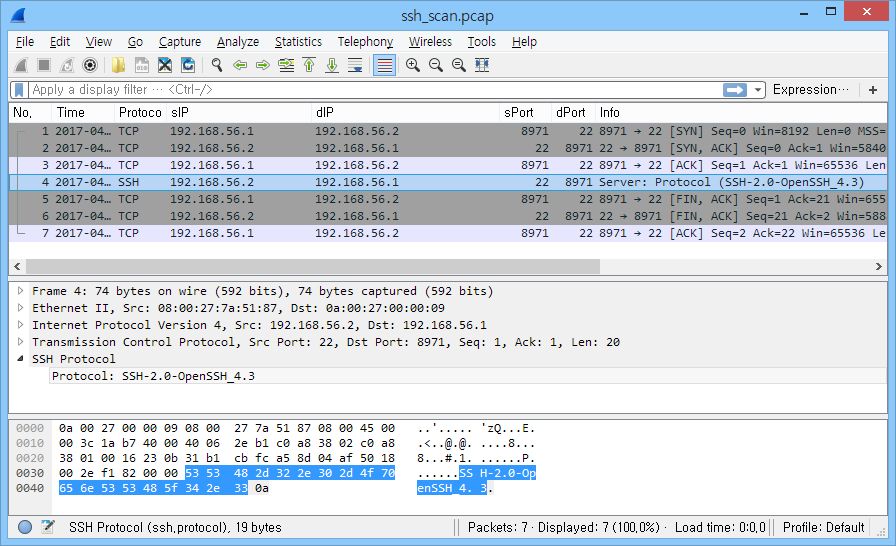Select packet 7 ACK Seq=2 row

[448, 233]
